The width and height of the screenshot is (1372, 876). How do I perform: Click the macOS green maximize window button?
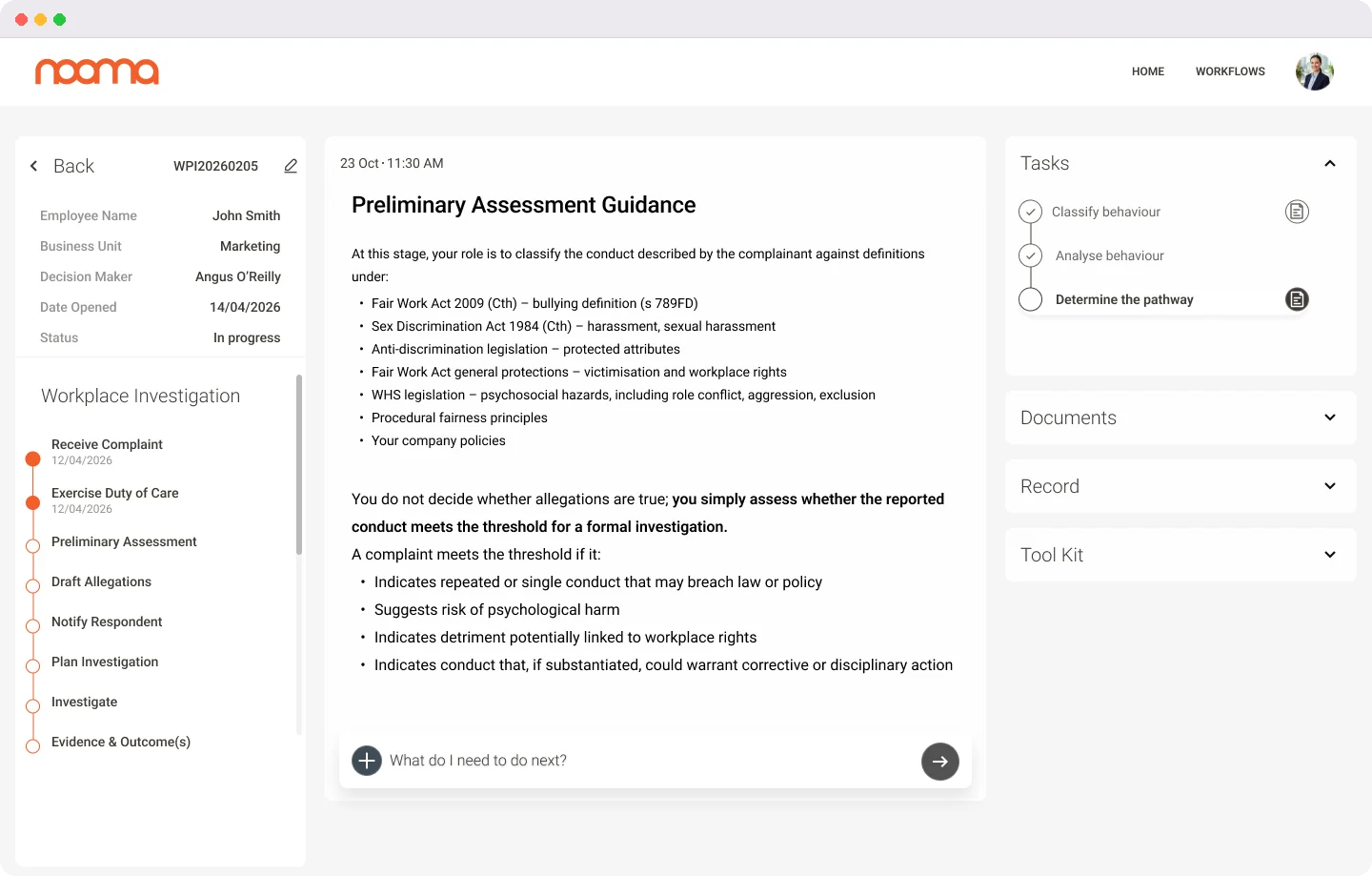point(59,19)
